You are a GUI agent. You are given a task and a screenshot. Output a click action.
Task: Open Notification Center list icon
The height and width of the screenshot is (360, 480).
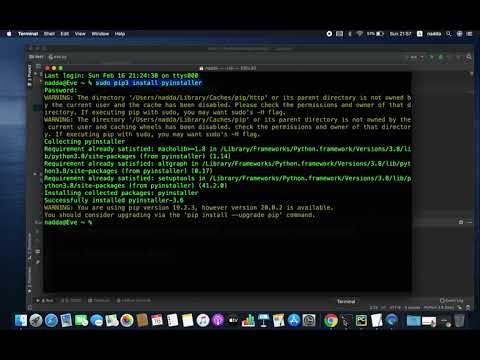pyautogui.click(x=469, y=34)
